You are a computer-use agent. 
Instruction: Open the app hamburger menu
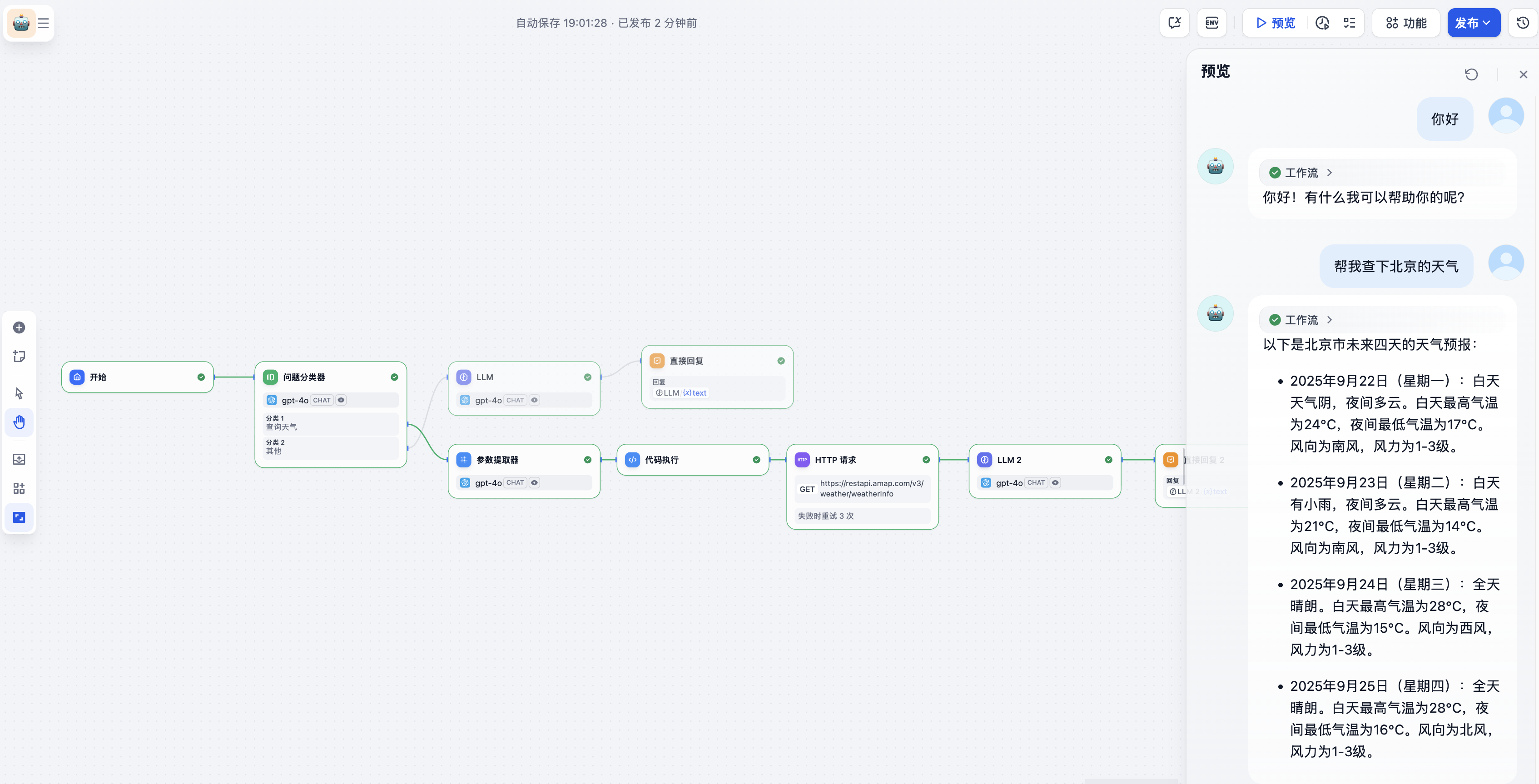click(43, 23)
